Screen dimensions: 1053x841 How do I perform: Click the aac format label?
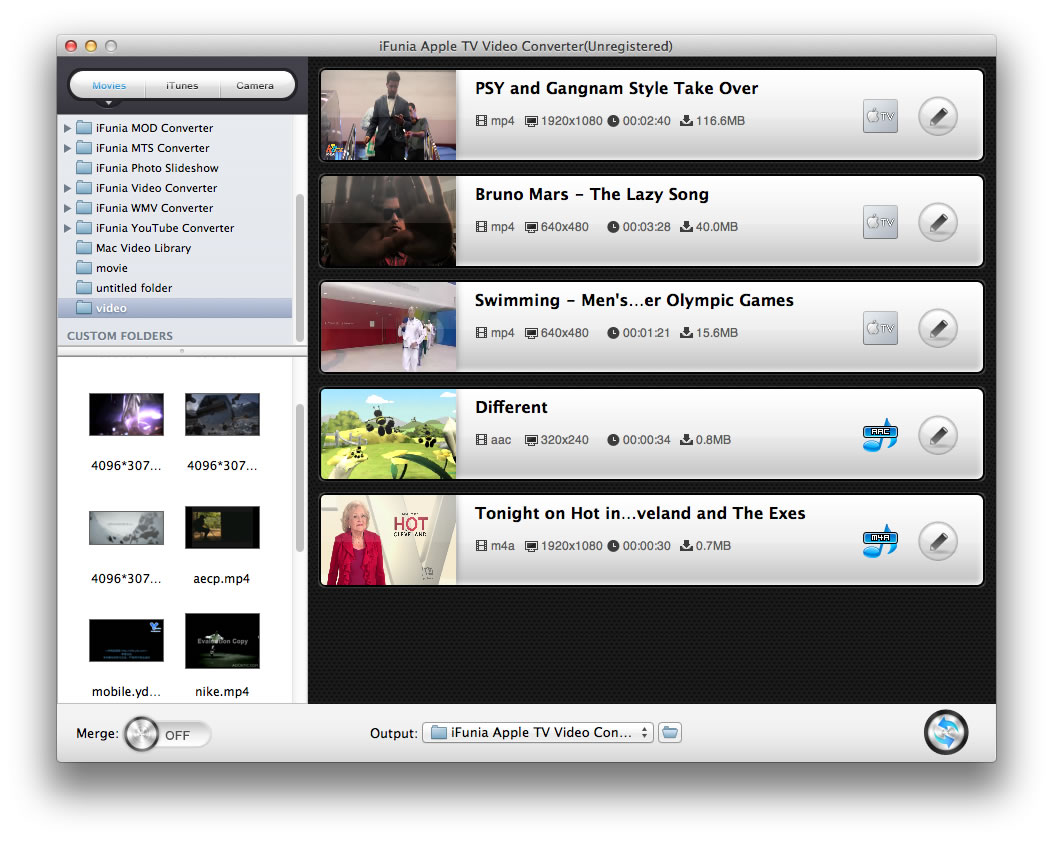pos(501,440)
